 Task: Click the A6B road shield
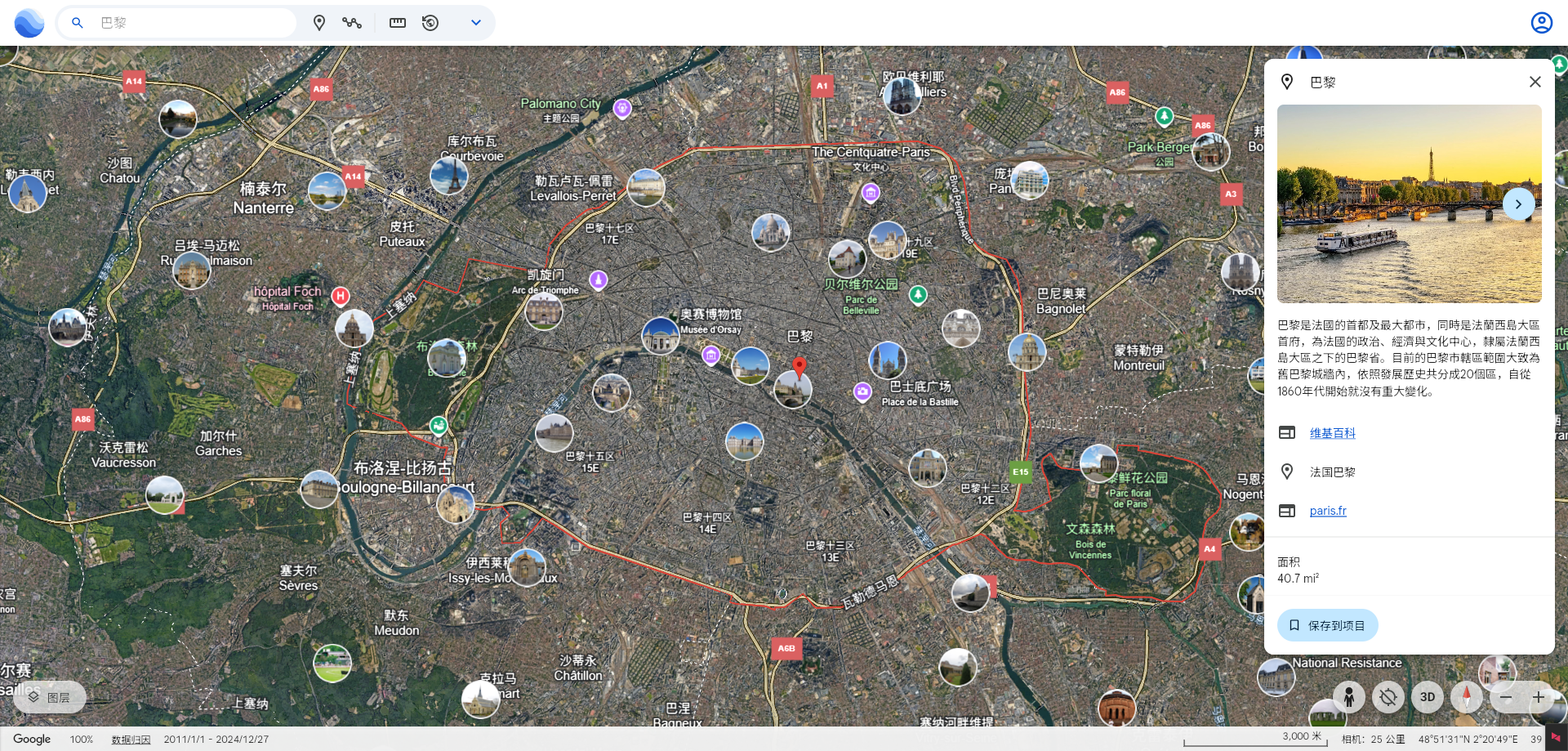click(786, 648)
